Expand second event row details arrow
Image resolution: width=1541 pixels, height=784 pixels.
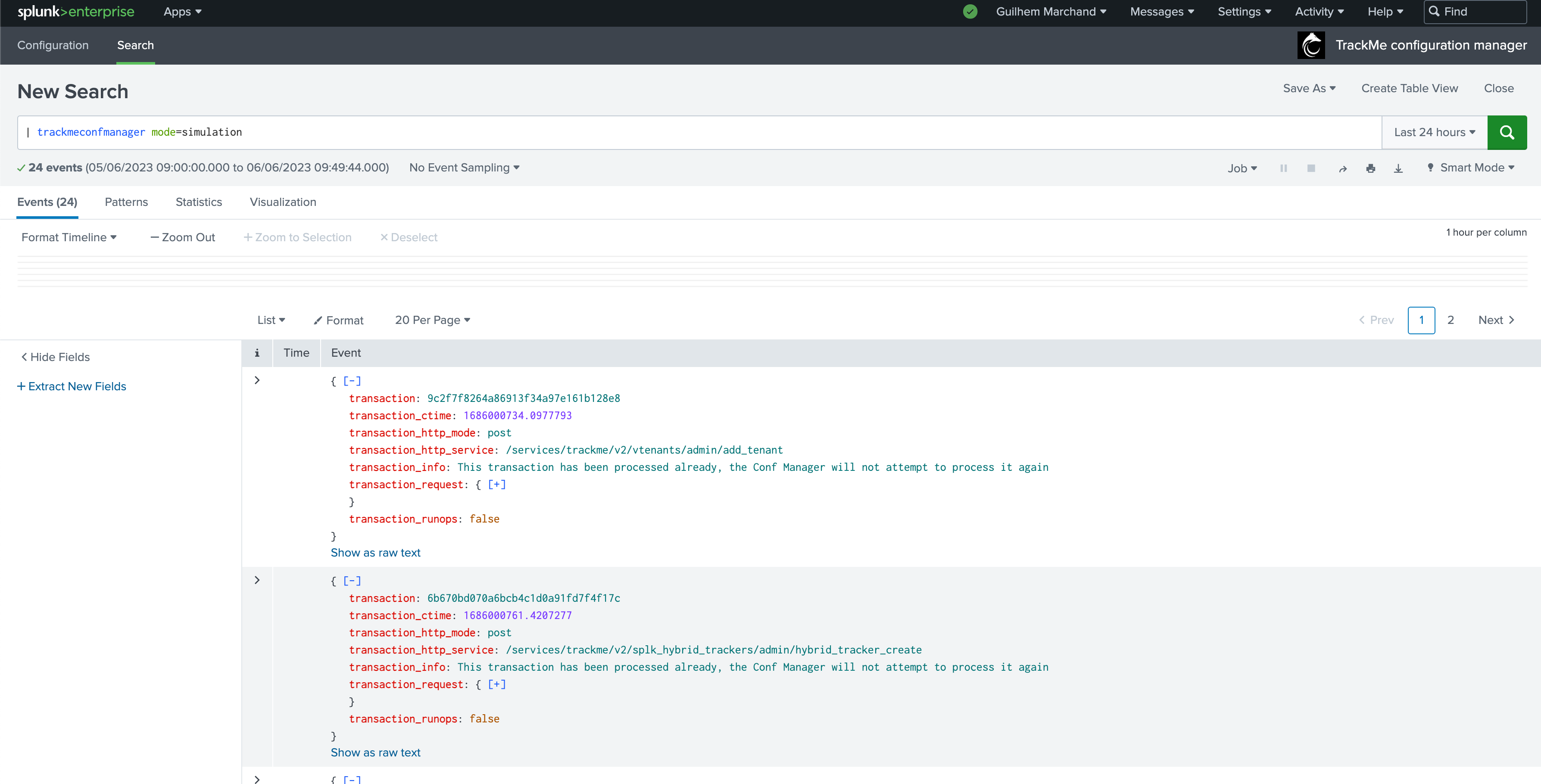tap(257, 580)
